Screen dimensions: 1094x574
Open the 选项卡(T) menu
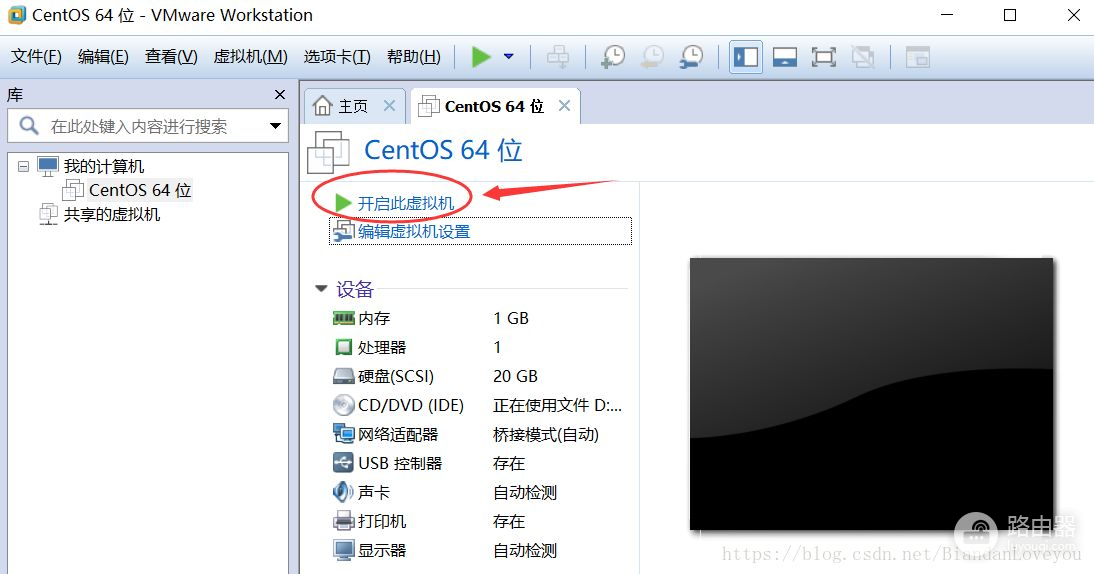coord(337,57)
